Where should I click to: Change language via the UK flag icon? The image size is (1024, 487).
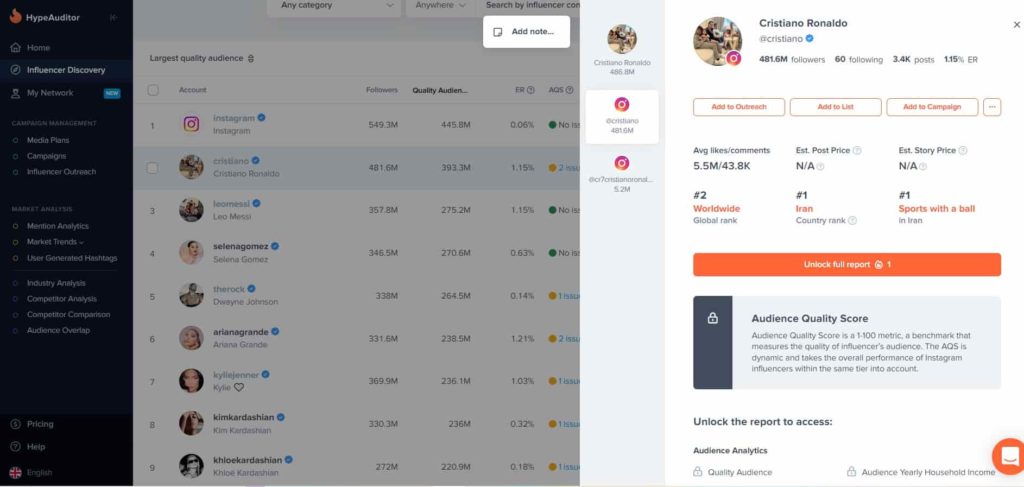(16, 473)
